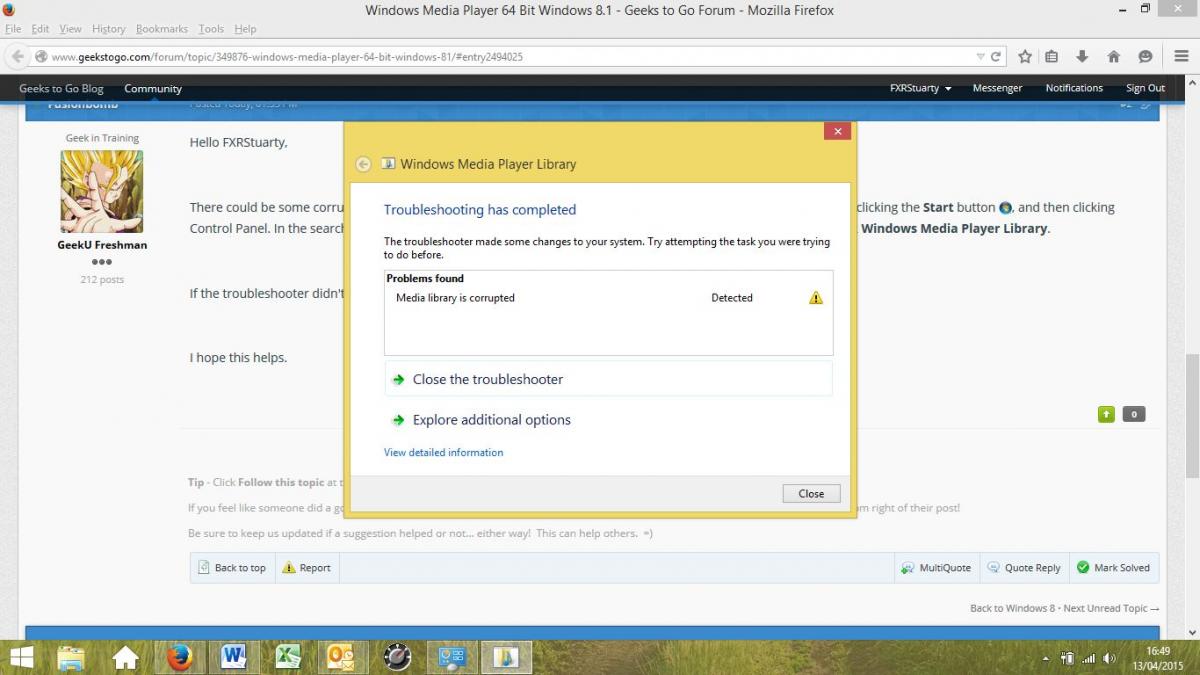Open the Tools menu
The image size is (1200, 675).
[211, 29]
